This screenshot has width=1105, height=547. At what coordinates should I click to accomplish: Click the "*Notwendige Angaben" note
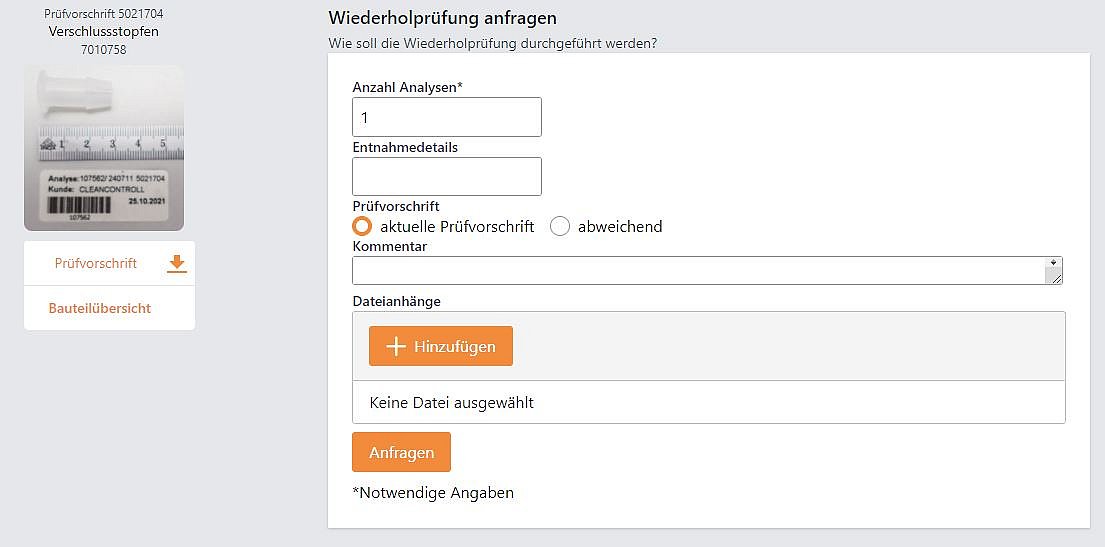point(433,493)
